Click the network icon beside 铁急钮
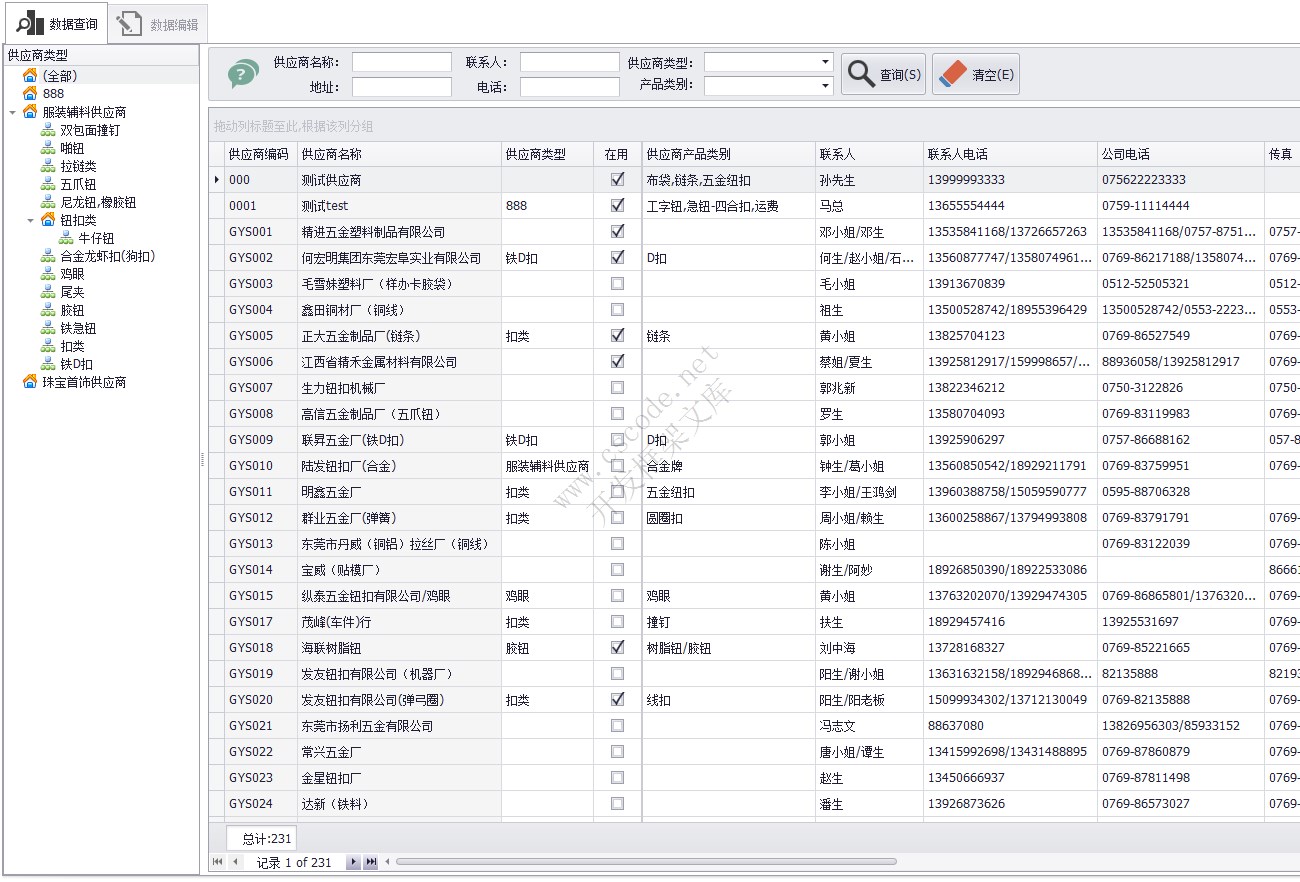The height and width of the screenshot is (882, 1300). pyautogui.click(x=48, y=328)
